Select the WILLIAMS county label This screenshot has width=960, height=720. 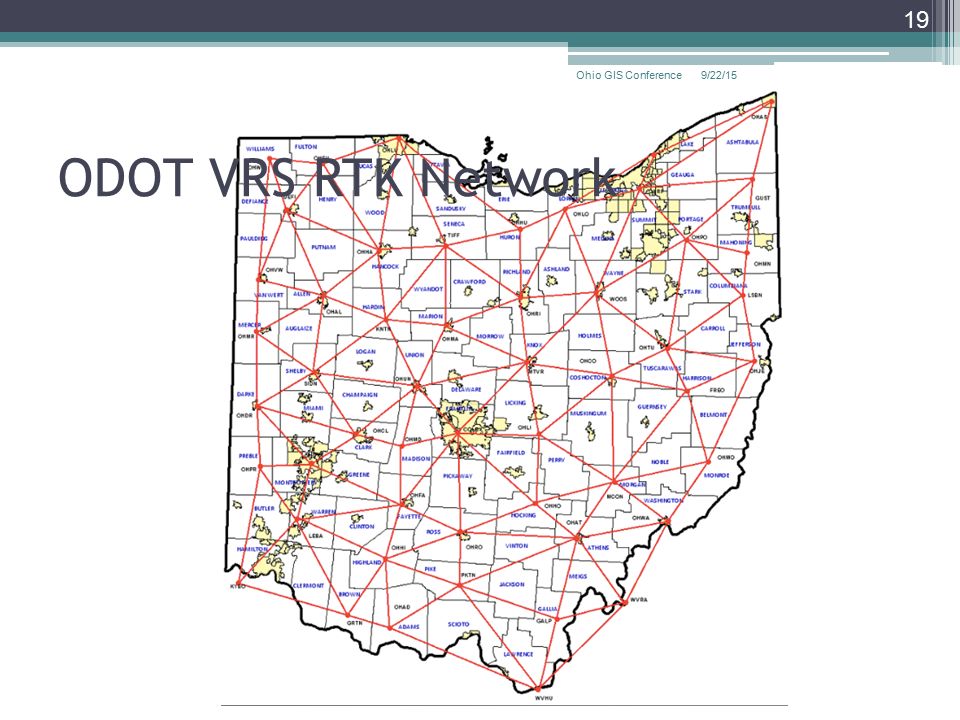260,149
